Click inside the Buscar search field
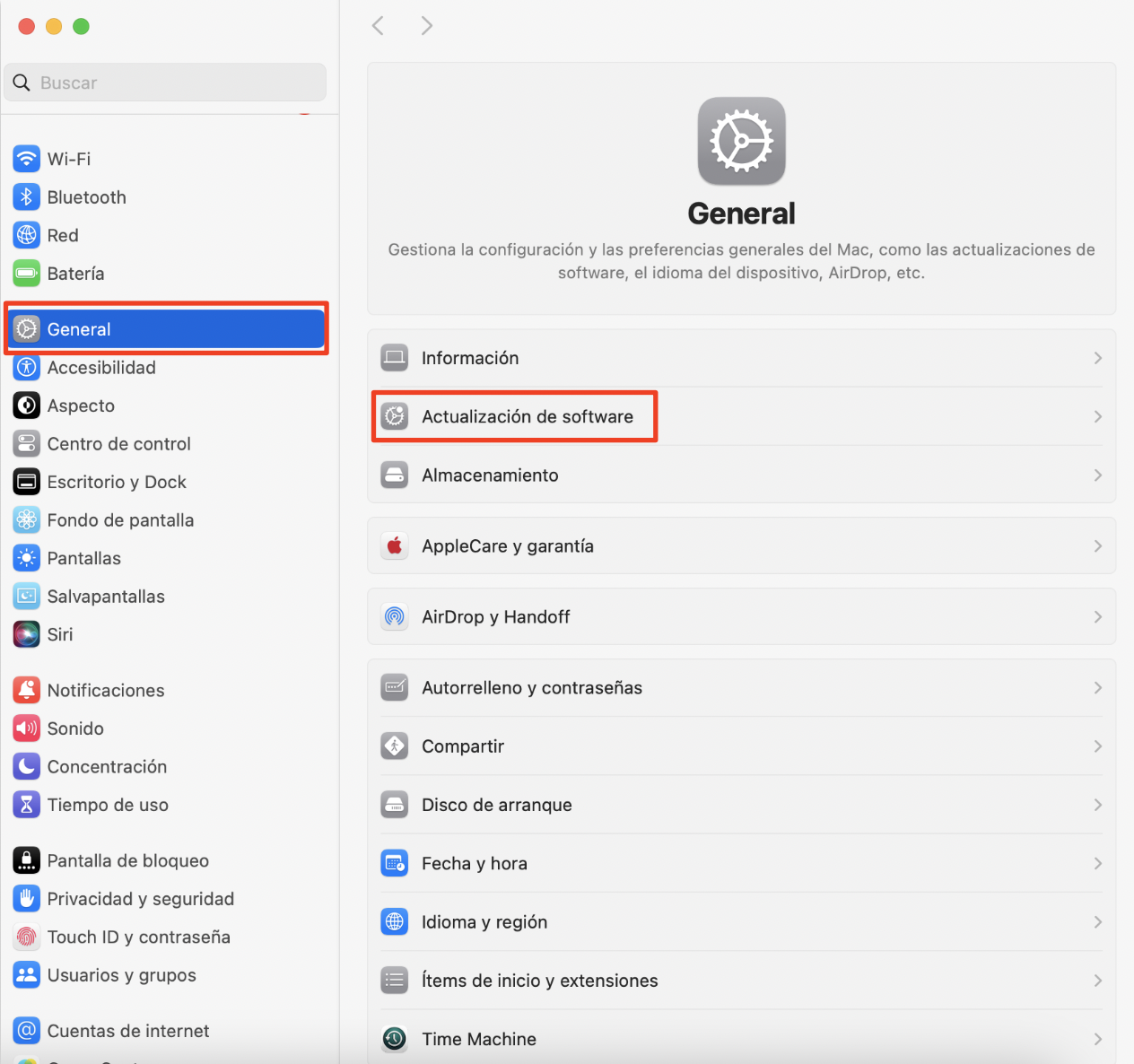 pyautogui.click(x=165, y=82)
